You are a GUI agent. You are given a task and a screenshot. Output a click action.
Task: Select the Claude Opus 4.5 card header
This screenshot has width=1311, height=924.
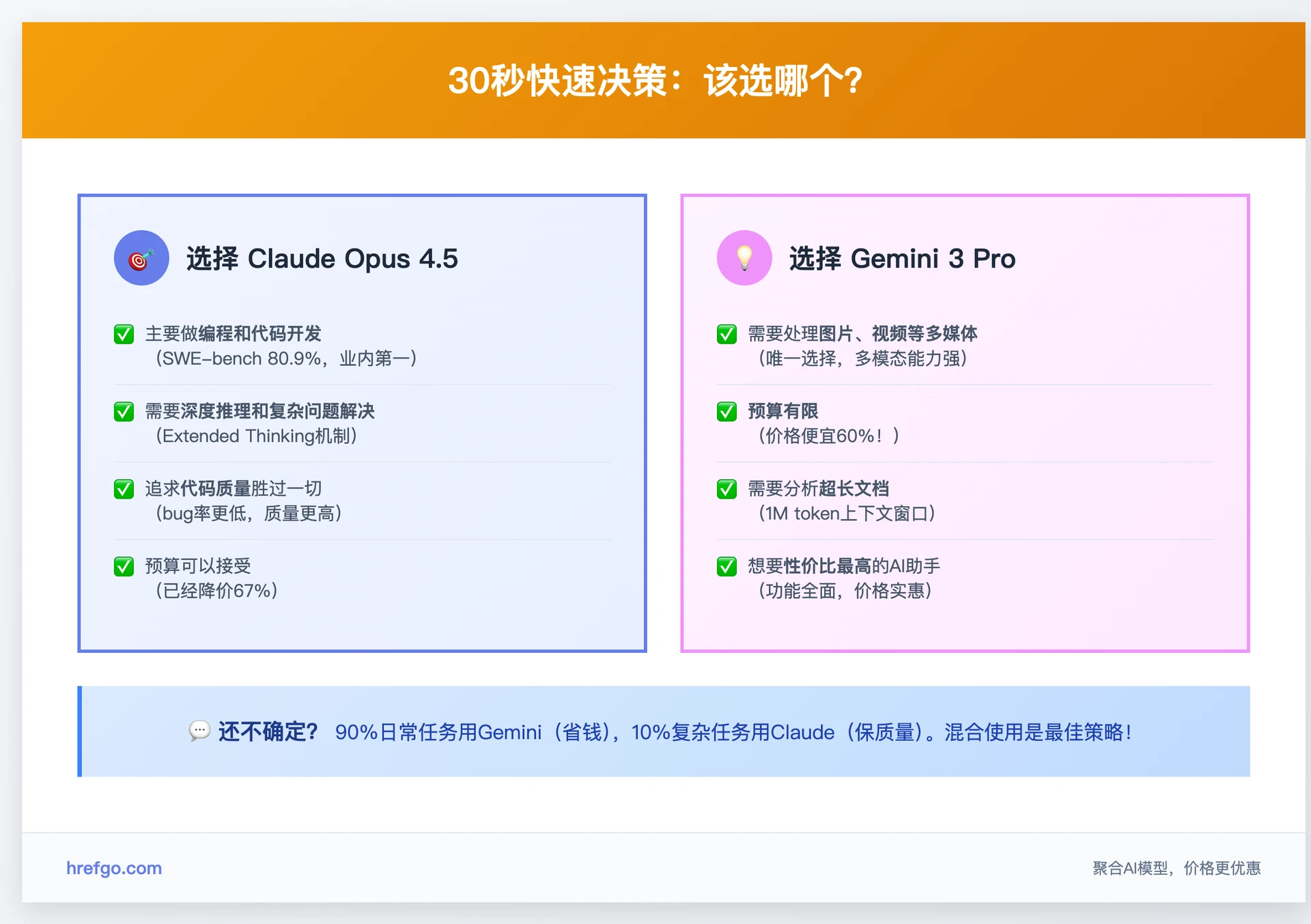322,258
